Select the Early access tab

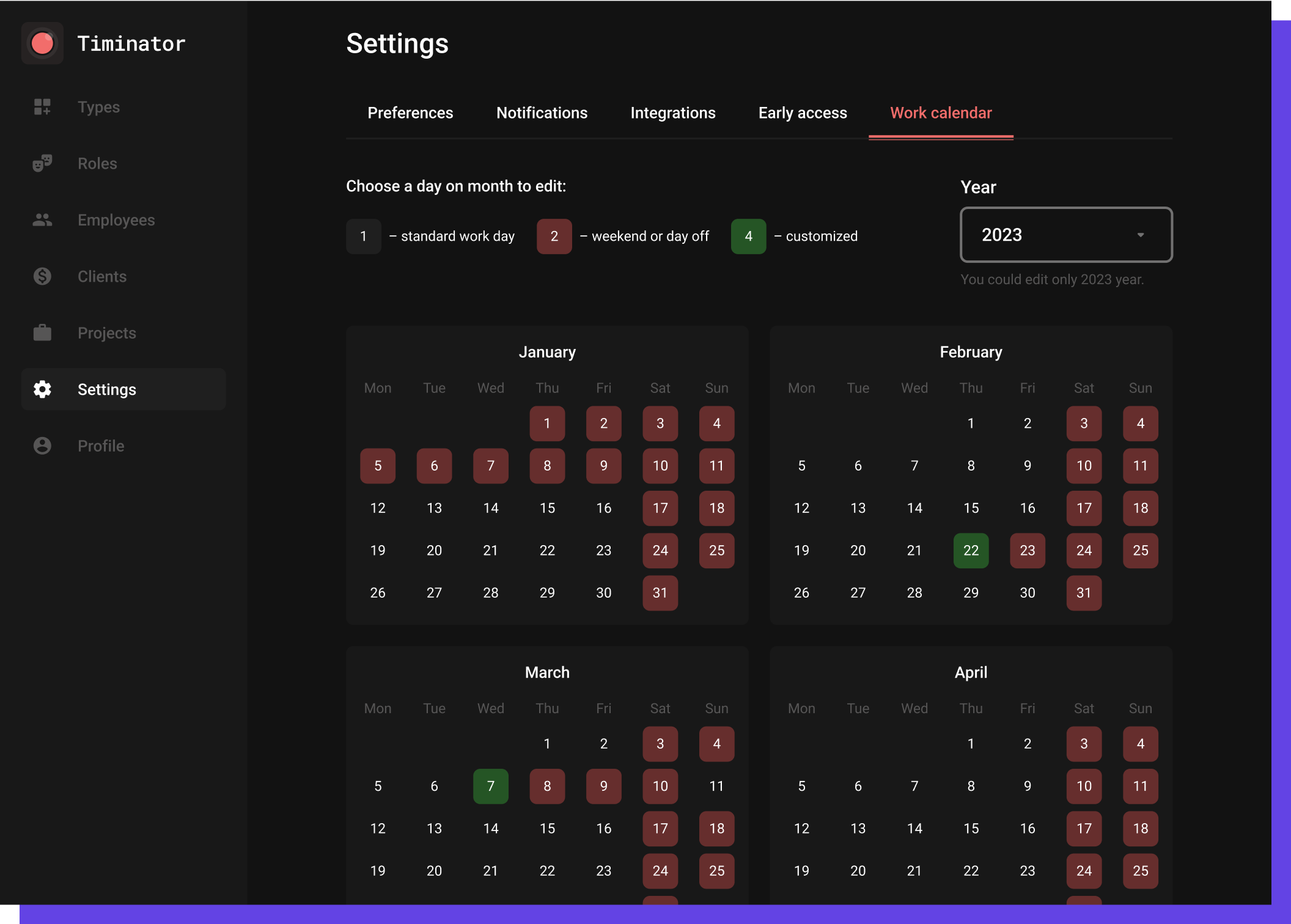point(802,113)
